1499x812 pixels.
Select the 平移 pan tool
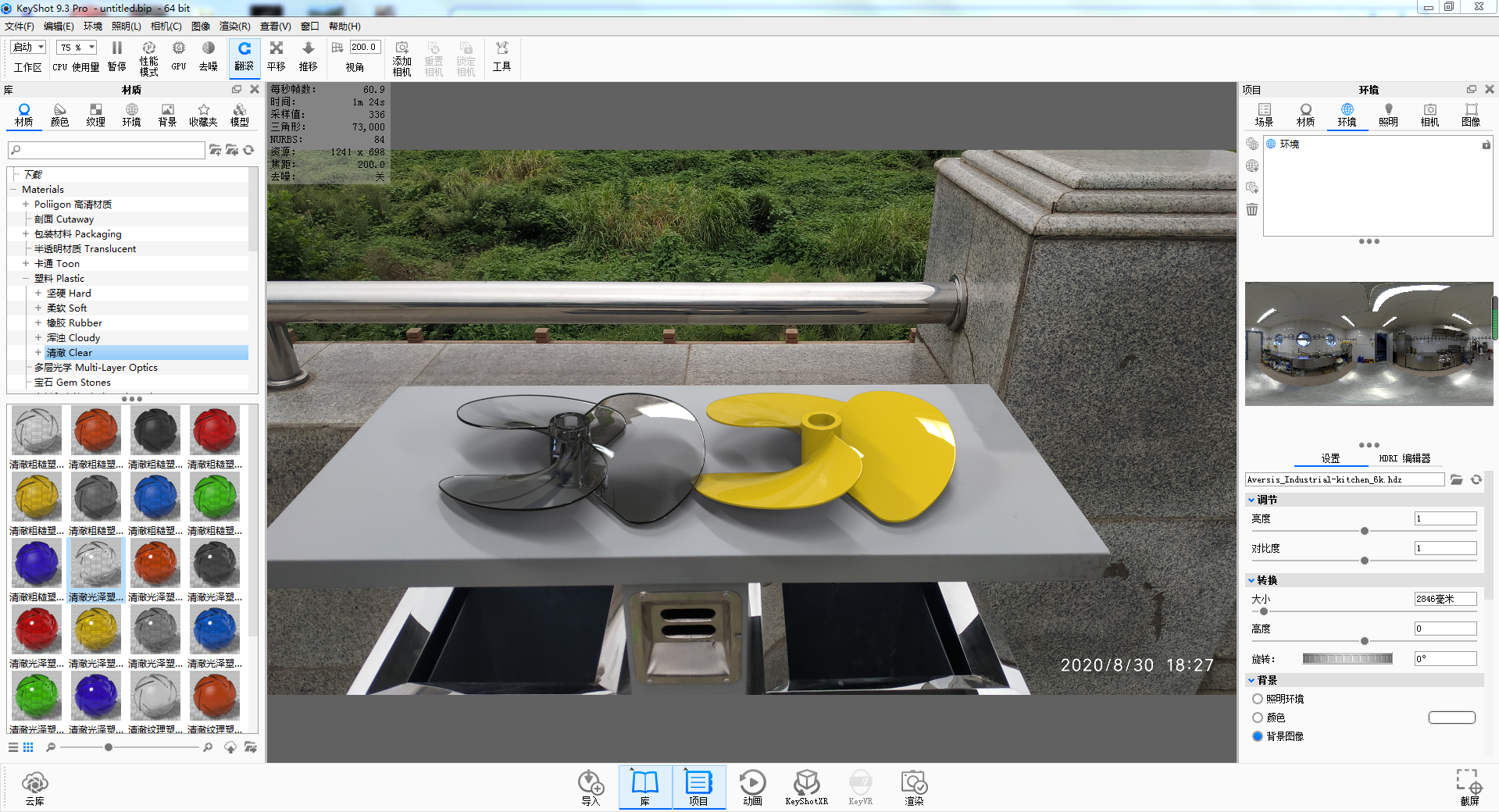(x=277, y=57)
